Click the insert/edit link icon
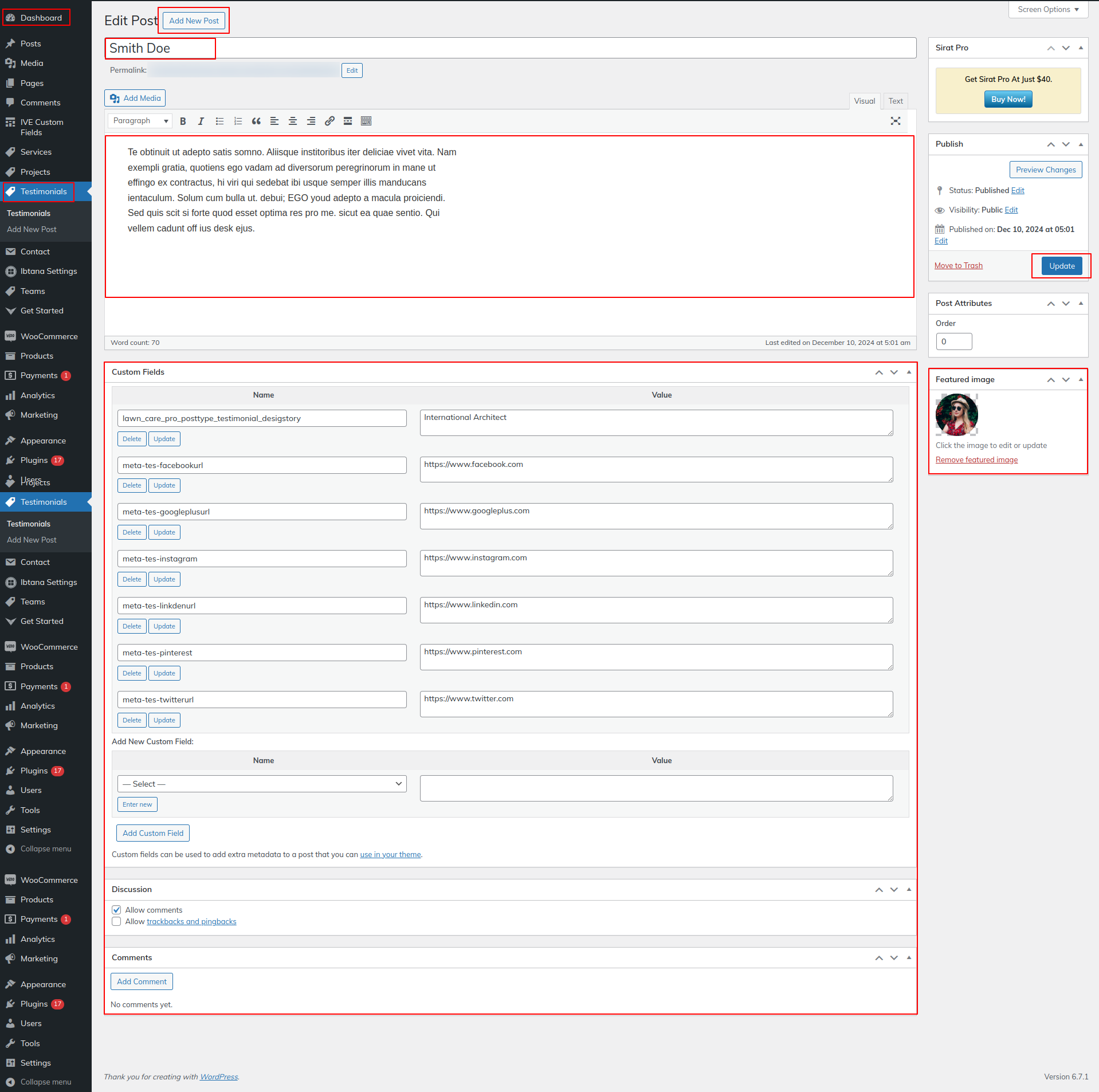Viewport: 1099px width, 1092px height. [x=329, y=121]
